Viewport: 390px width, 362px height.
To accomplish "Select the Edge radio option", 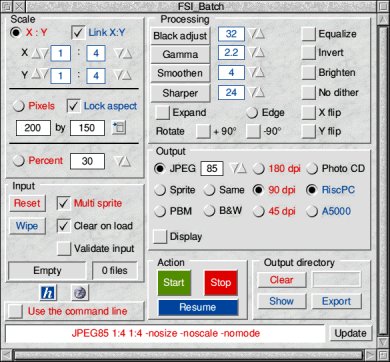I will point(252,113).
